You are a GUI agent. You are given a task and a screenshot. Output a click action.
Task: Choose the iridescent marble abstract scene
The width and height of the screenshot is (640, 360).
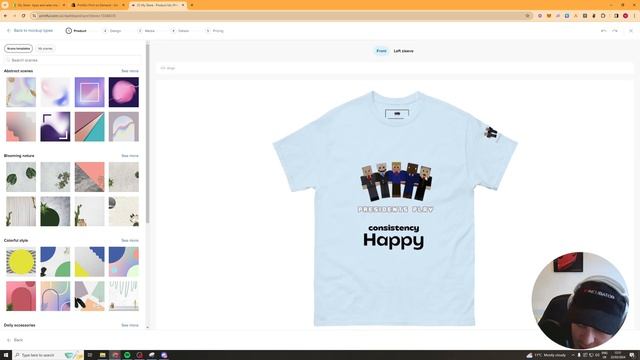click(x=21, y=92)
